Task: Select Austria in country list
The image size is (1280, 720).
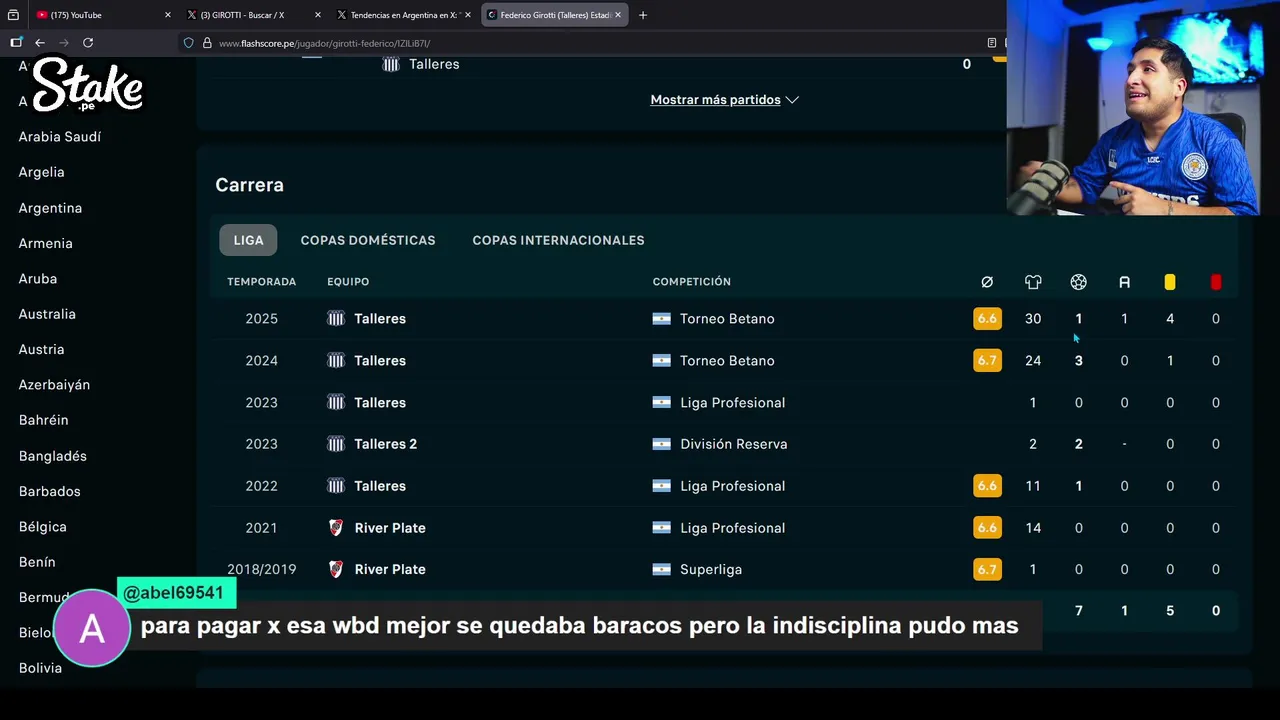Action: tap(41, 349)
